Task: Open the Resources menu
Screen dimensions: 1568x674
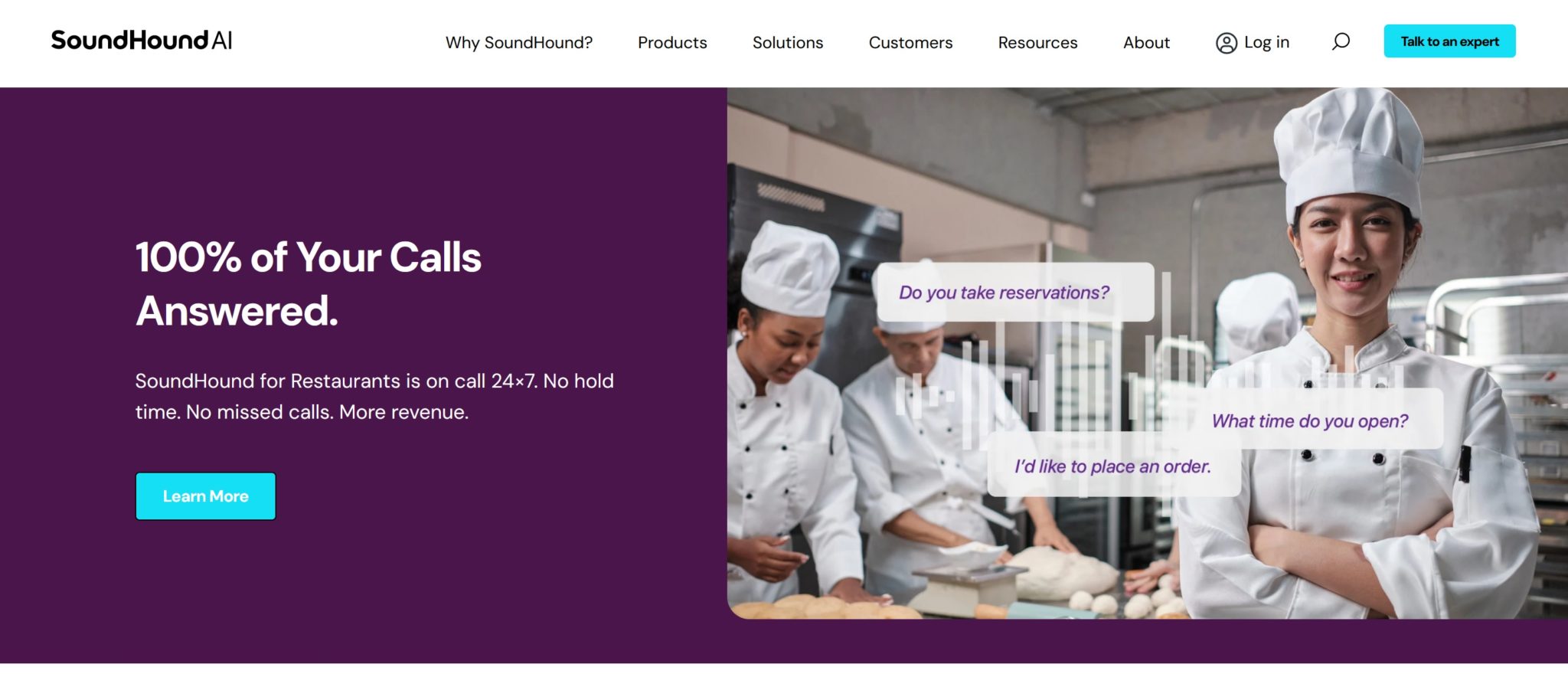Action: 1037,43
